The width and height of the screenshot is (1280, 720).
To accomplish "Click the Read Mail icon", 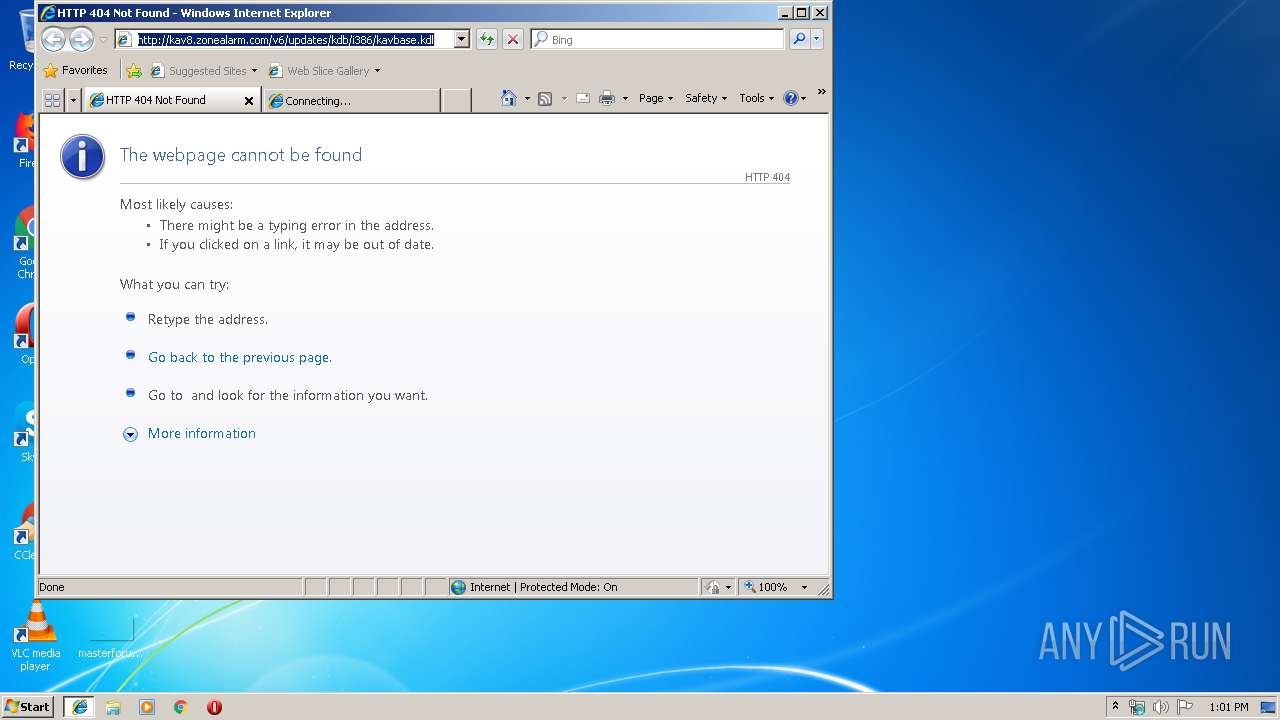I will (x=582, y=98).
